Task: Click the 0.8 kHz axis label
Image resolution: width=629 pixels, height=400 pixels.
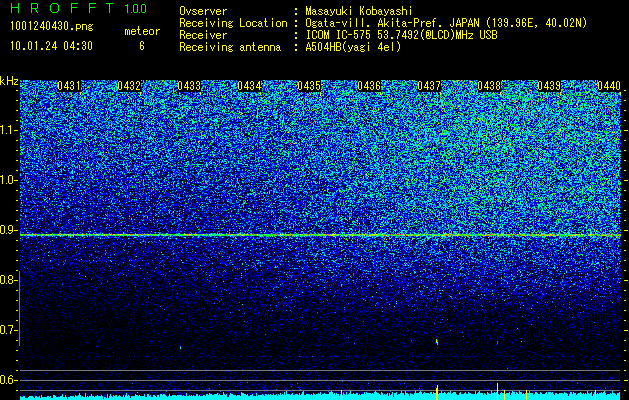Action: (x=8, y=280)
